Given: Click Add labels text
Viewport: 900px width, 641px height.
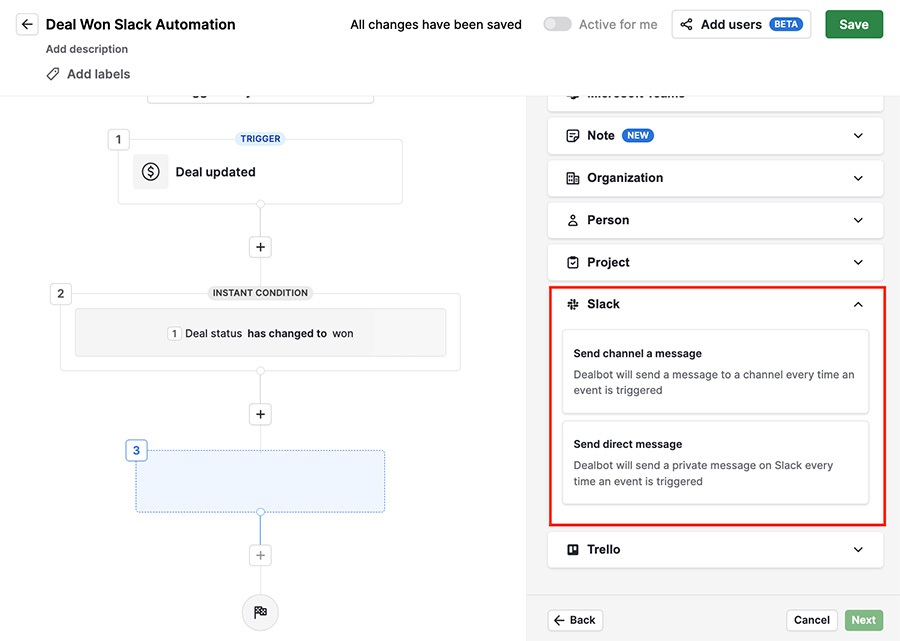Looking at the screenshot, I should [99, 74].
